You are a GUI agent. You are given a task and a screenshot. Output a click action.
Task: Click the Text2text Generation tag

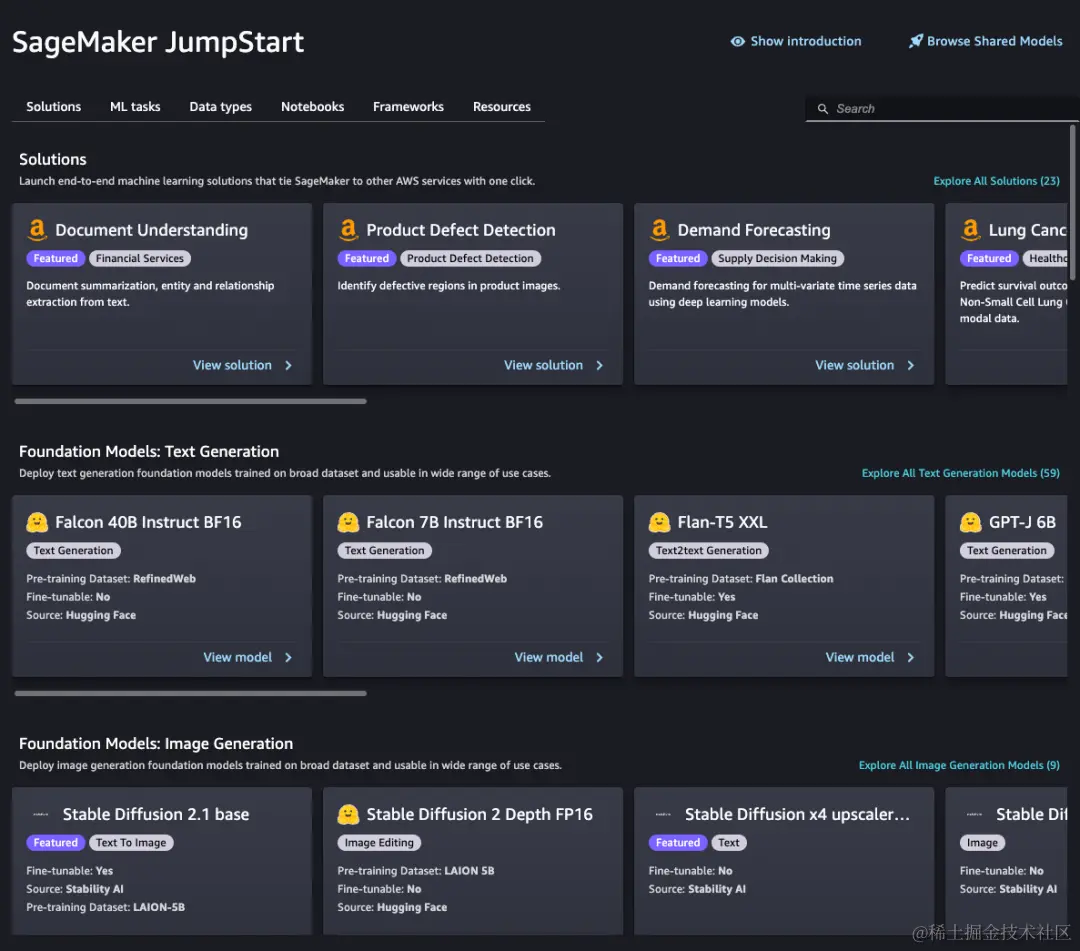coord(709,551)
